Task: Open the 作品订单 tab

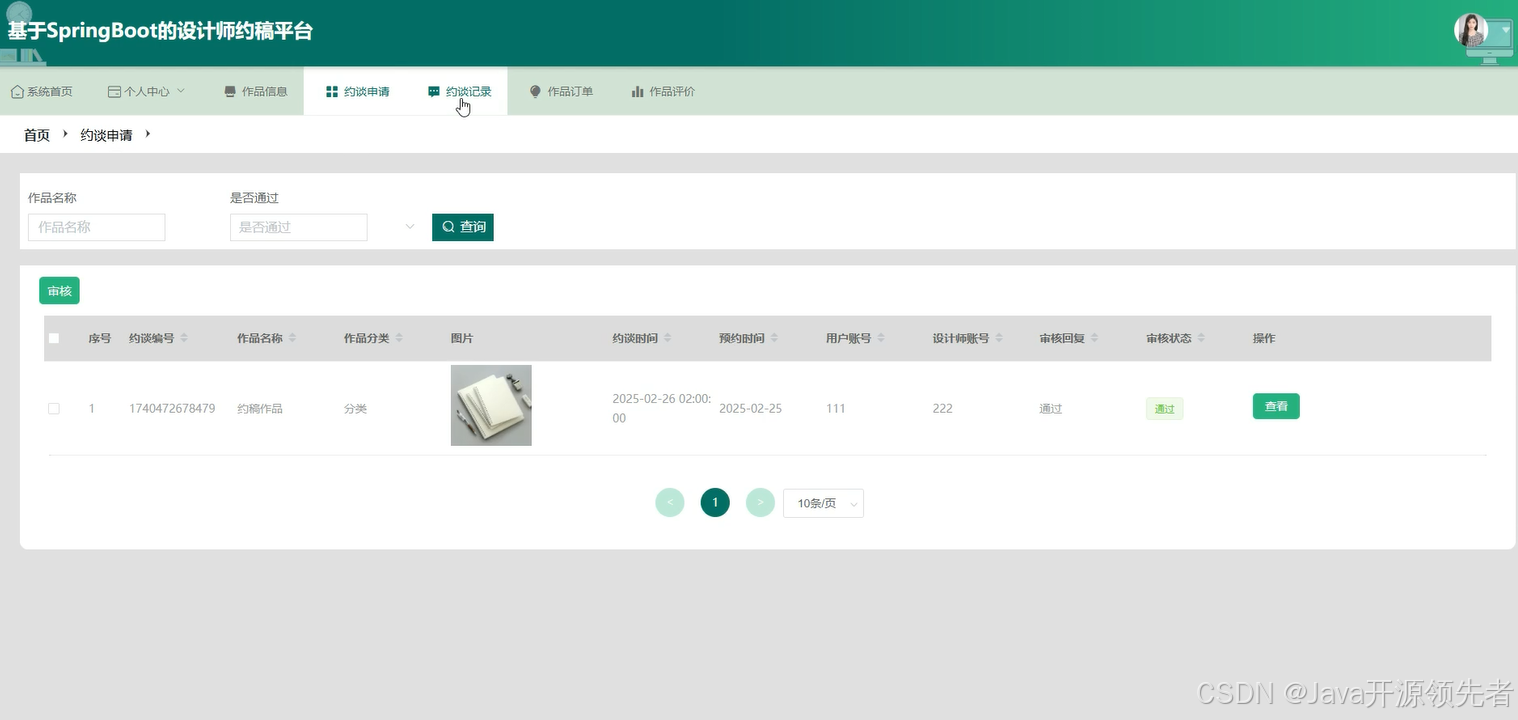Action: [x=561, y=91]
